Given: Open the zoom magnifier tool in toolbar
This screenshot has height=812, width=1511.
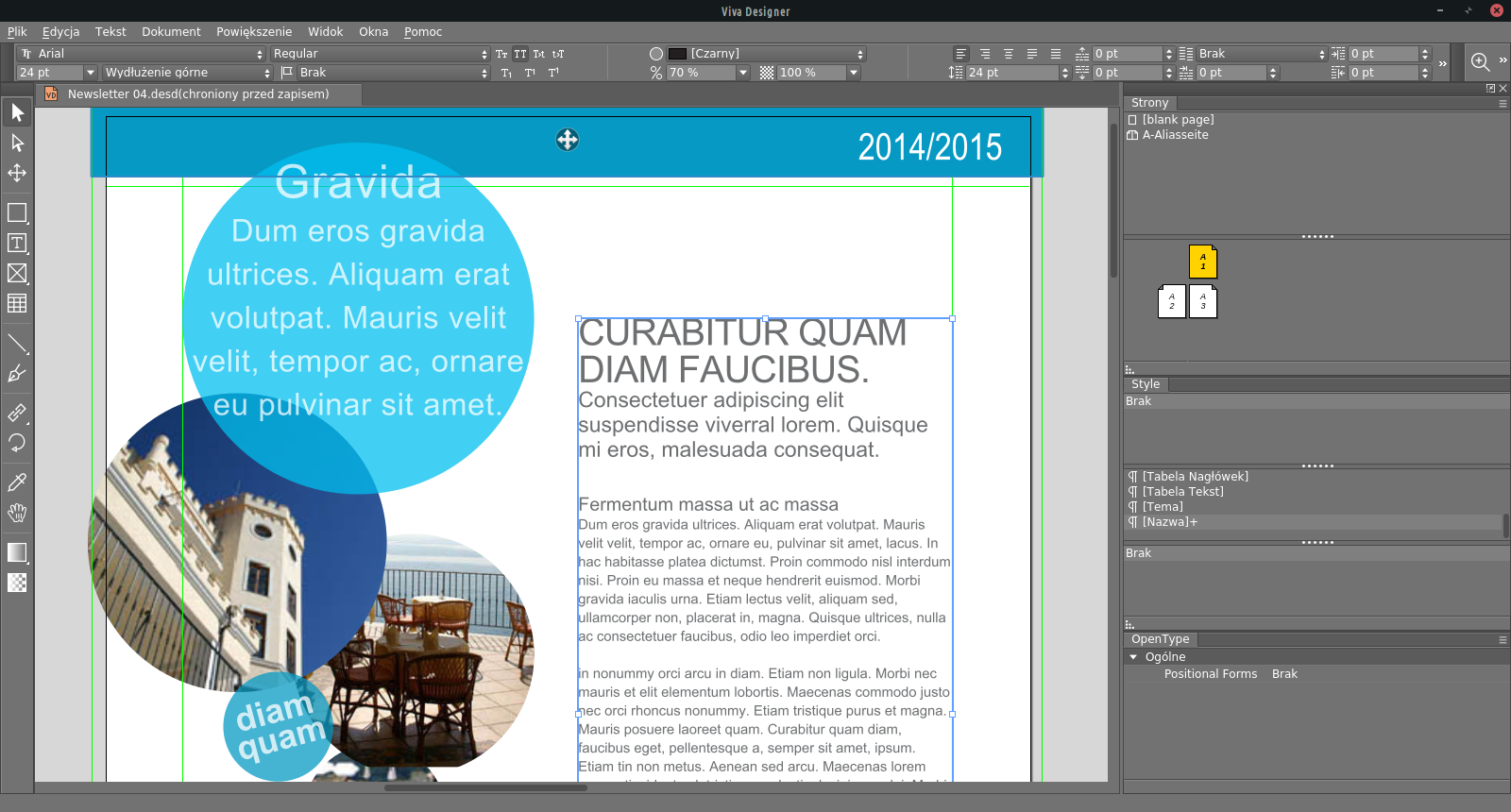Looking at the screenshot, I should [1480, 62].
